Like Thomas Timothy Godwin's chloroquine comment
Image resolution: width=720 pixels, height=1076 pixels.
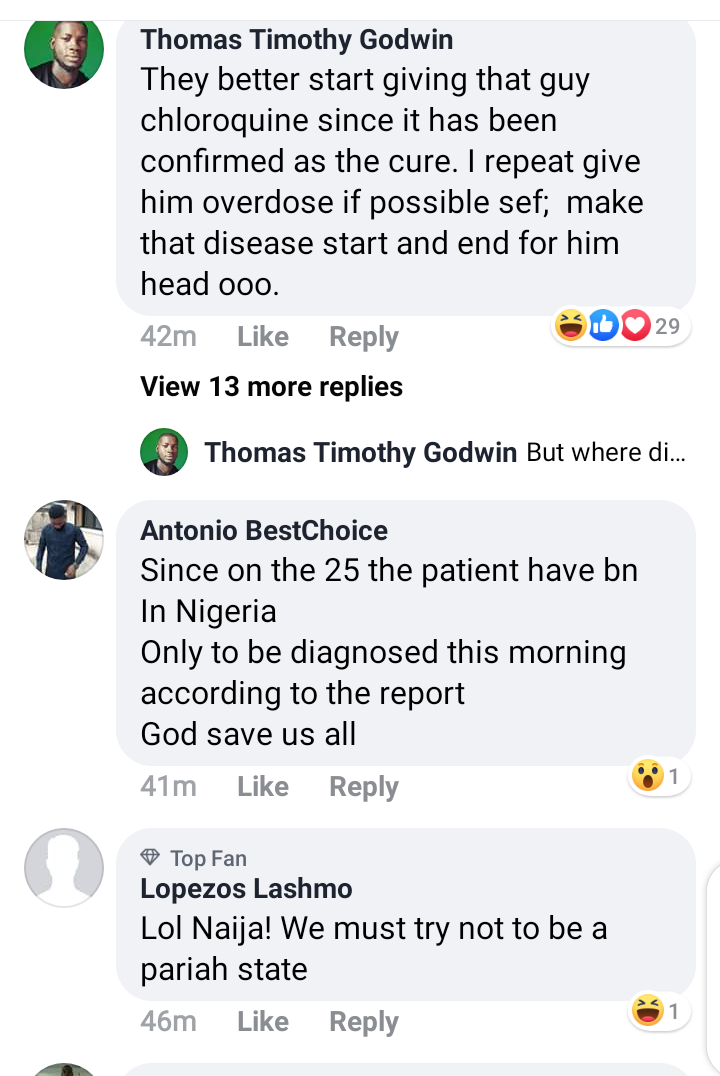(x=263, y=337)
